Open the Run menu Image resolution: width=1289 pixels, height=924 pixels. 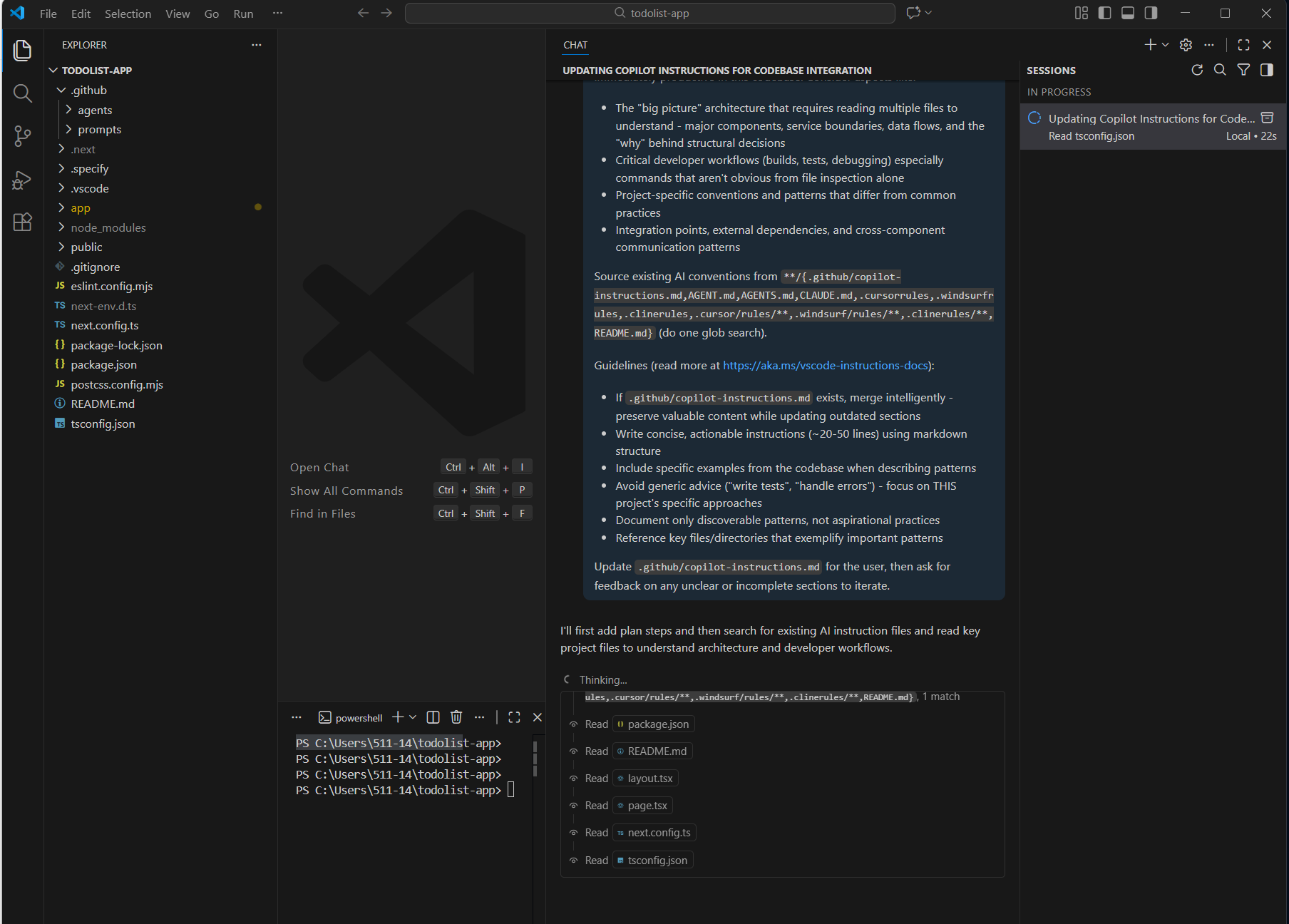243,13
